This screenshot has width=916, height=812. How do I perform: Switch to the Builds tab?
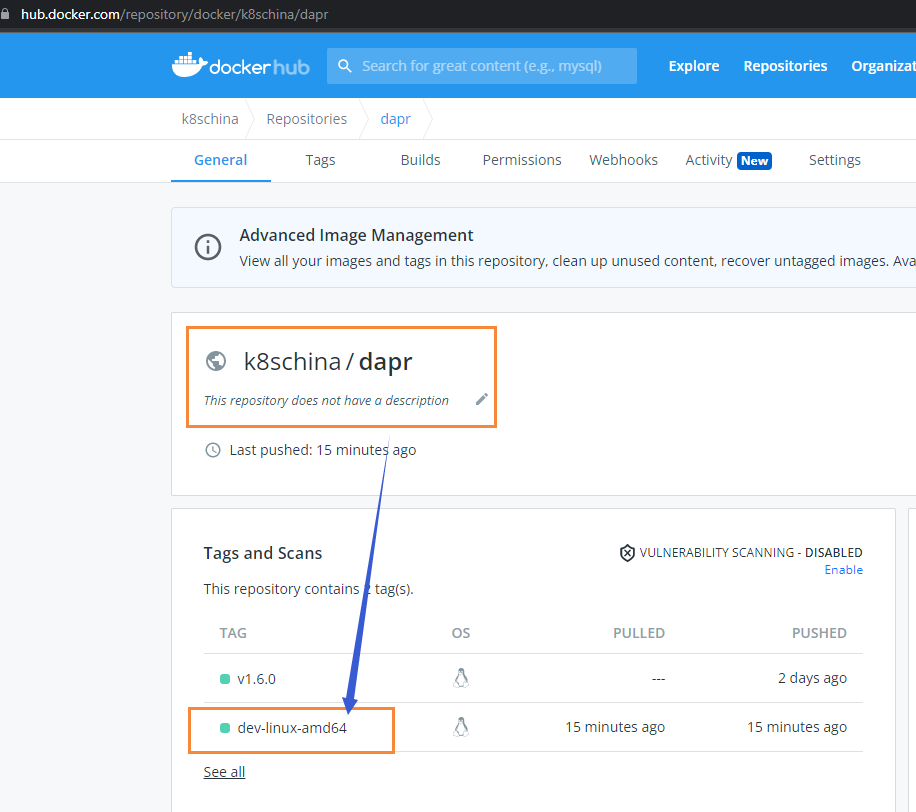[x=420, y=160]
